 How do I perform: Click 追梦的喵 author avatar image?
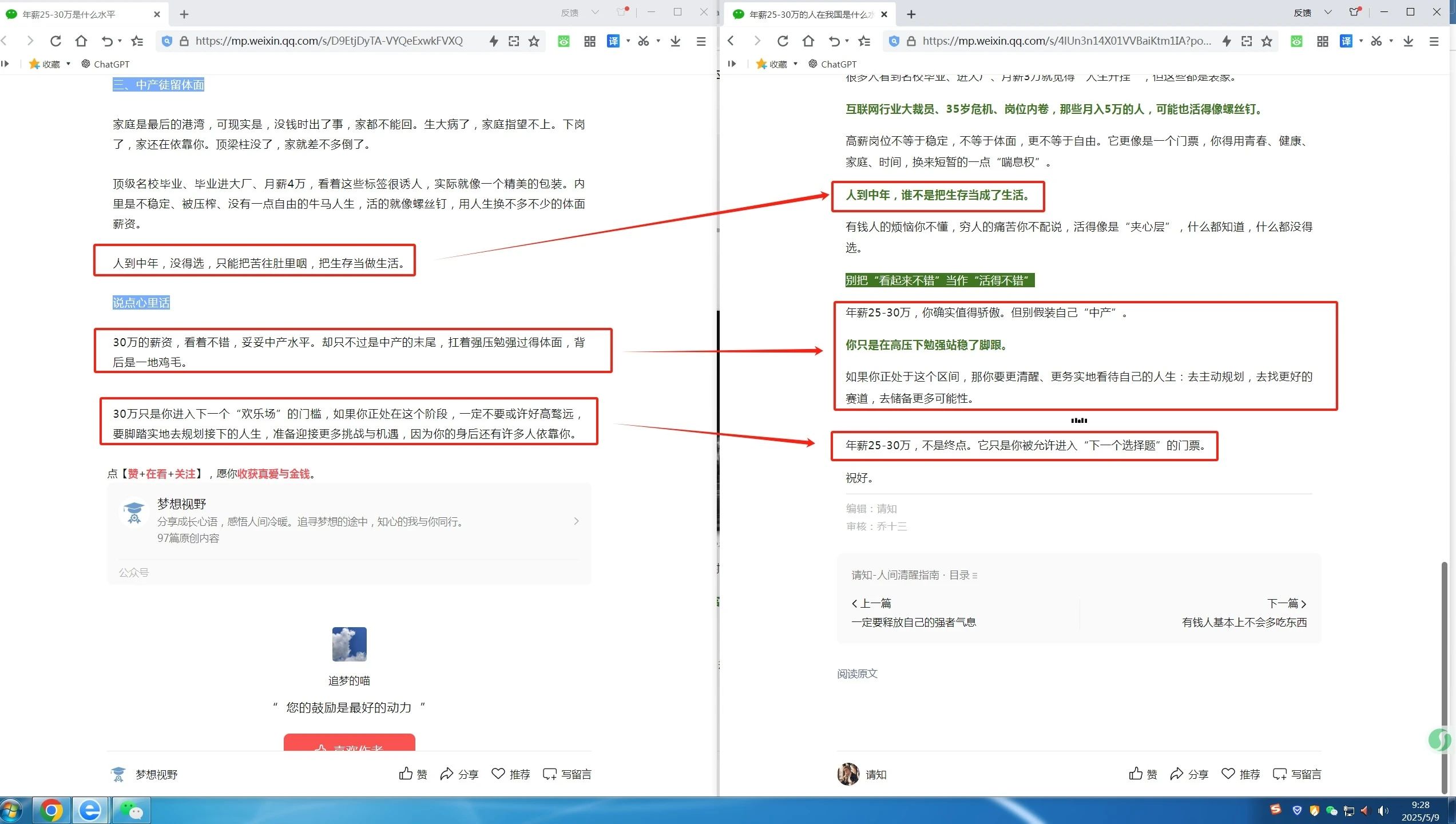coord(349,644)
